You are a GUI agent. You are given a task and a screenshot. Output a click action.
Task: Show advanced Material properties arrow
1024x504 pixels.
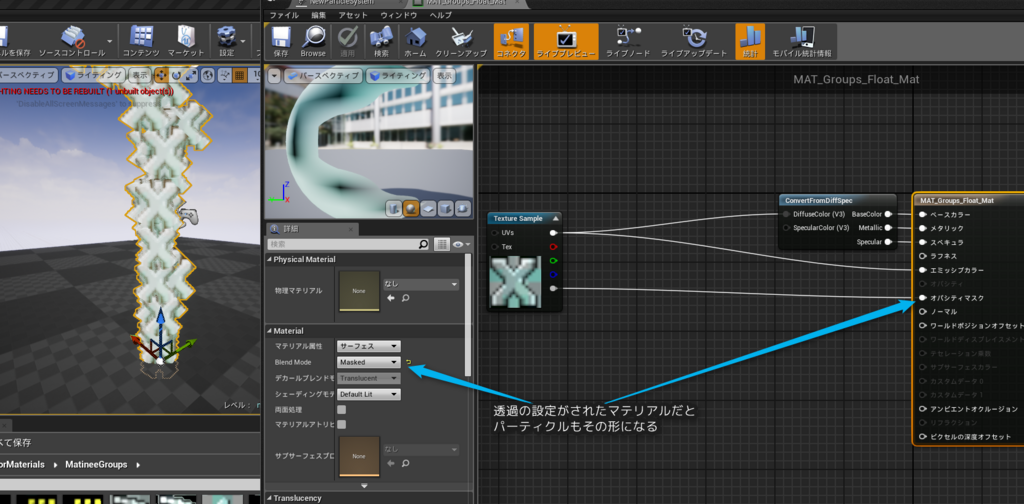[x=364, y=486]
